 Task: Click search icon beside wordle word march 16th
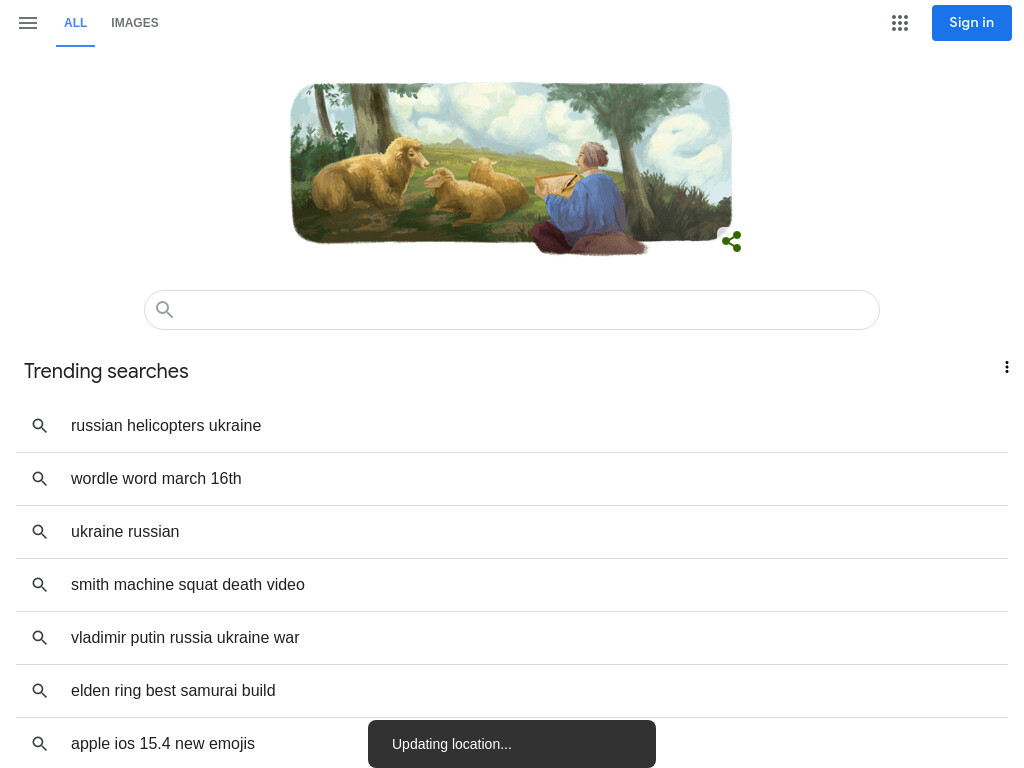[x=40, y=479]
